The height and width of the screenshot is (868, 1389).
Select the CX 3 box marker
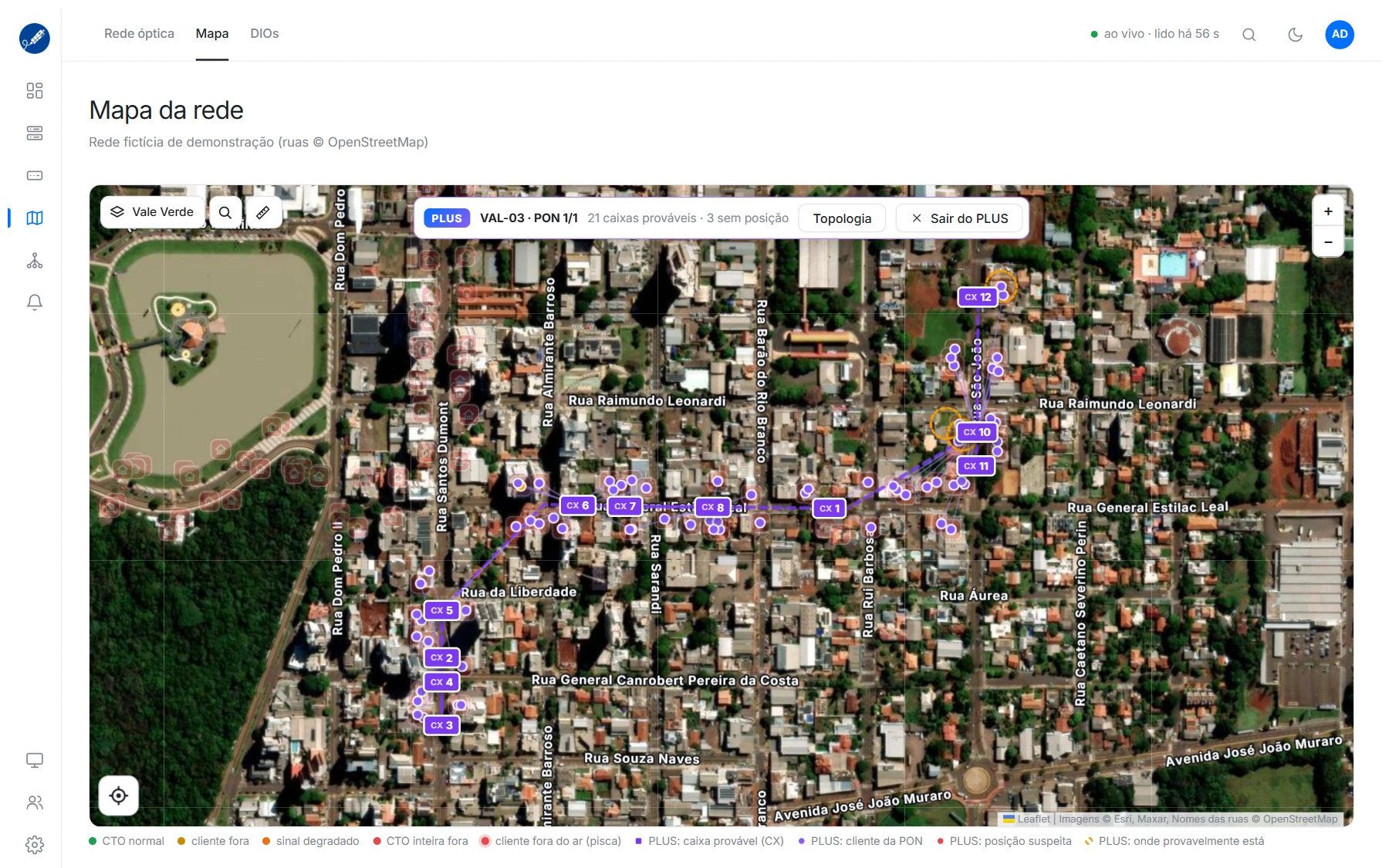point(442,725)
